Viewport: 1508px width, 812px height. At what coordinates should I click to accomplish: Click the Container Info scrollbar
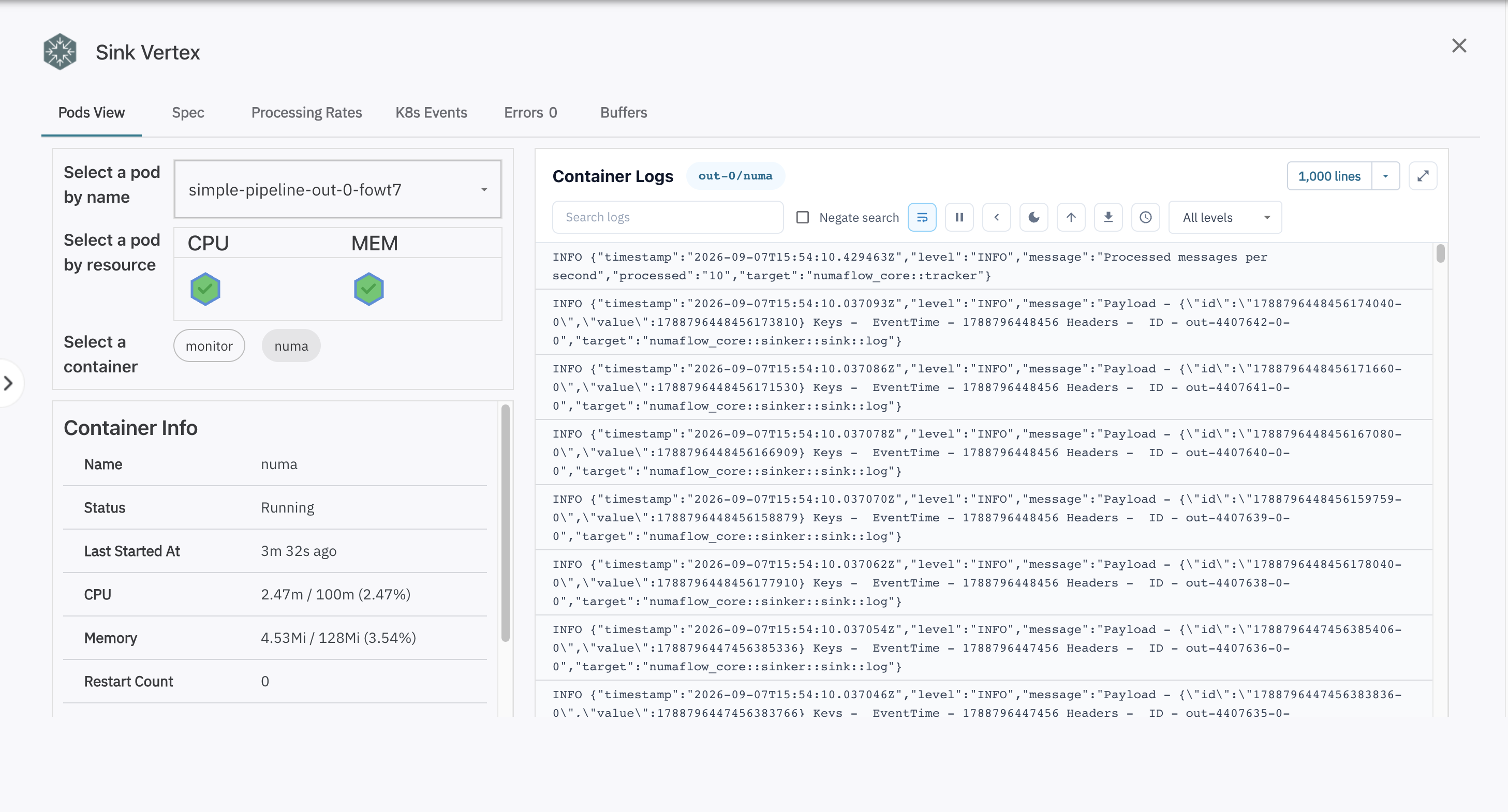505,523
